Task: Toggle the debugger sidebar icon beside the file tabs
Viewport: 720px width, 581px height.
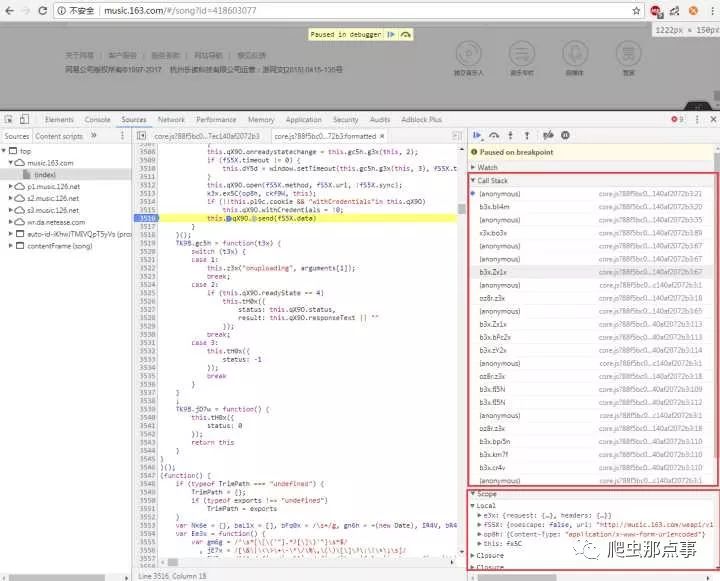Action: 457,136
